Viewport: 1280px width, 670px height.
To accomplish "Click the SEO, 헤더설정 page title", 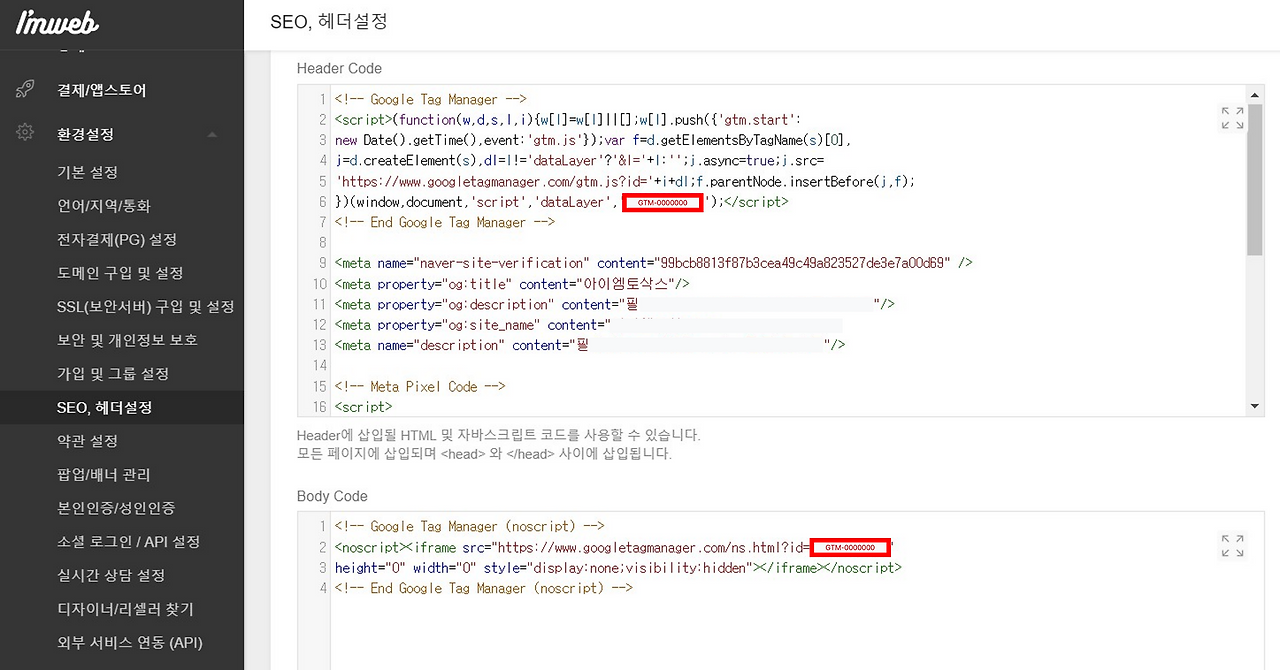I will [329, 21].
